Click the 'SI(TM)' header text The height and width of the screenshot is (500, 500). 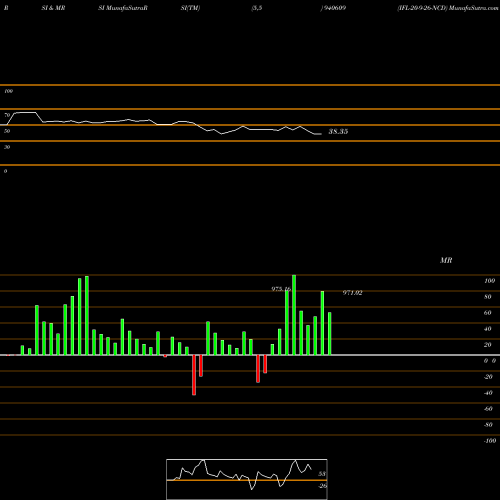click(190, 8)
